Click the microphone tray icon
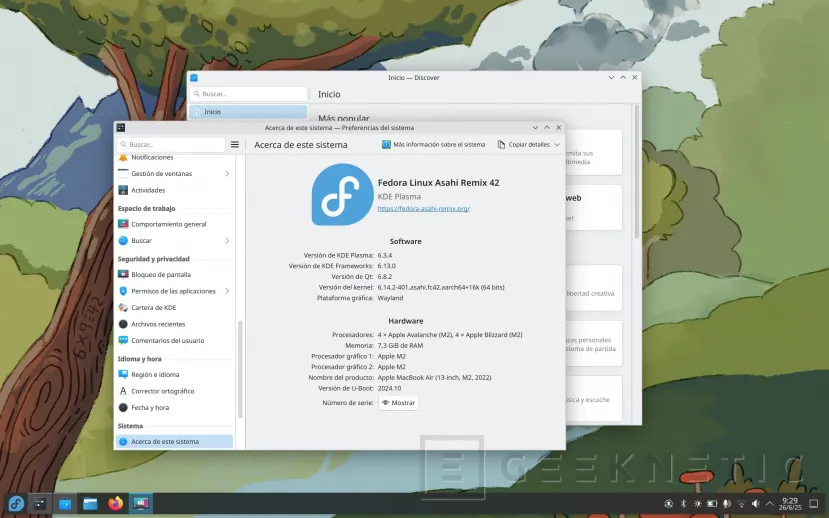829x518 pixels. (x=727, y=504)
